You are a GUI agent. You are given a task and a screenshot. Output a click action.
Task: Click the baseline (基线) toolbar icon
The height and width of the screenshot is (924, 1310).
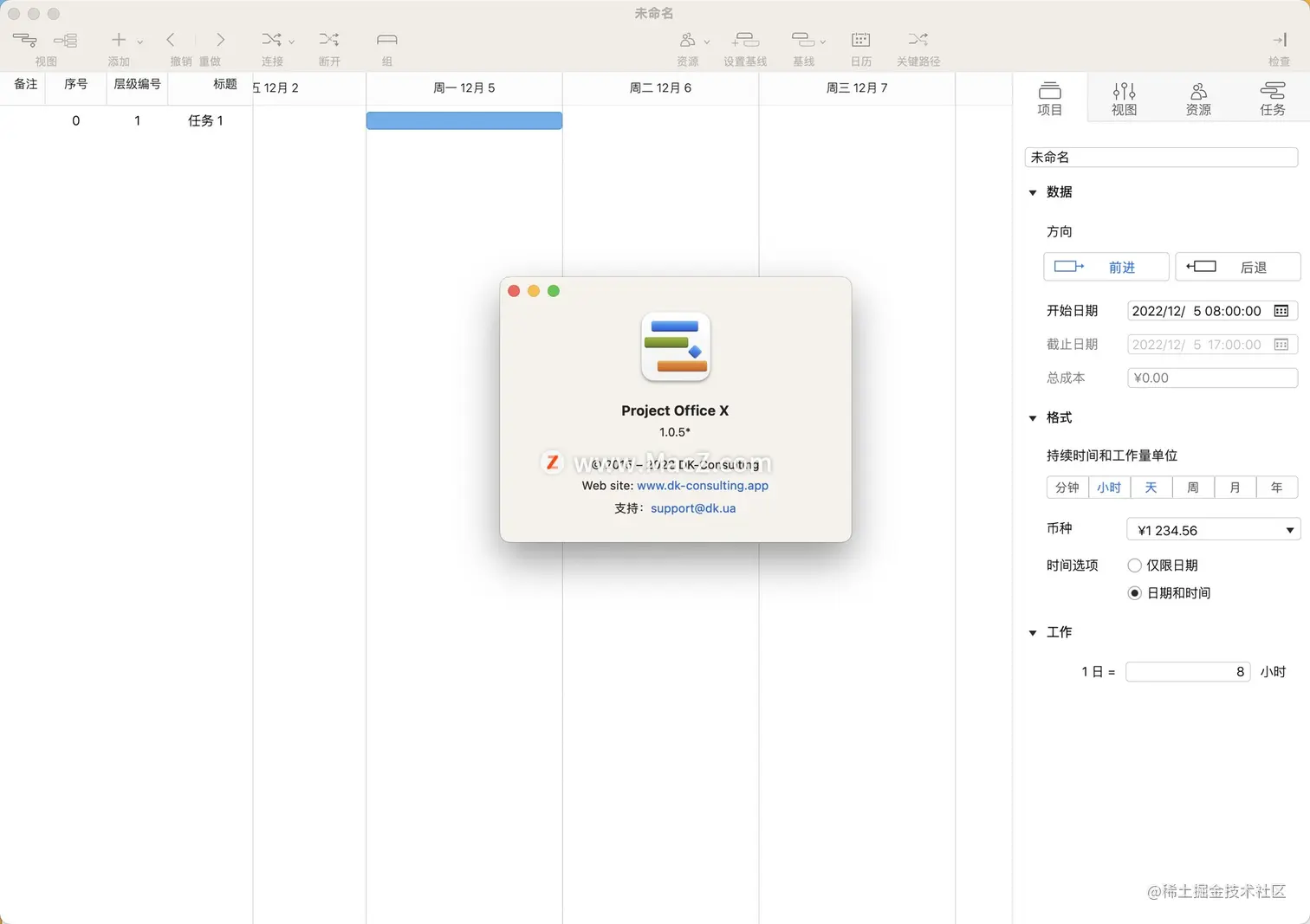tap(802, 40)
